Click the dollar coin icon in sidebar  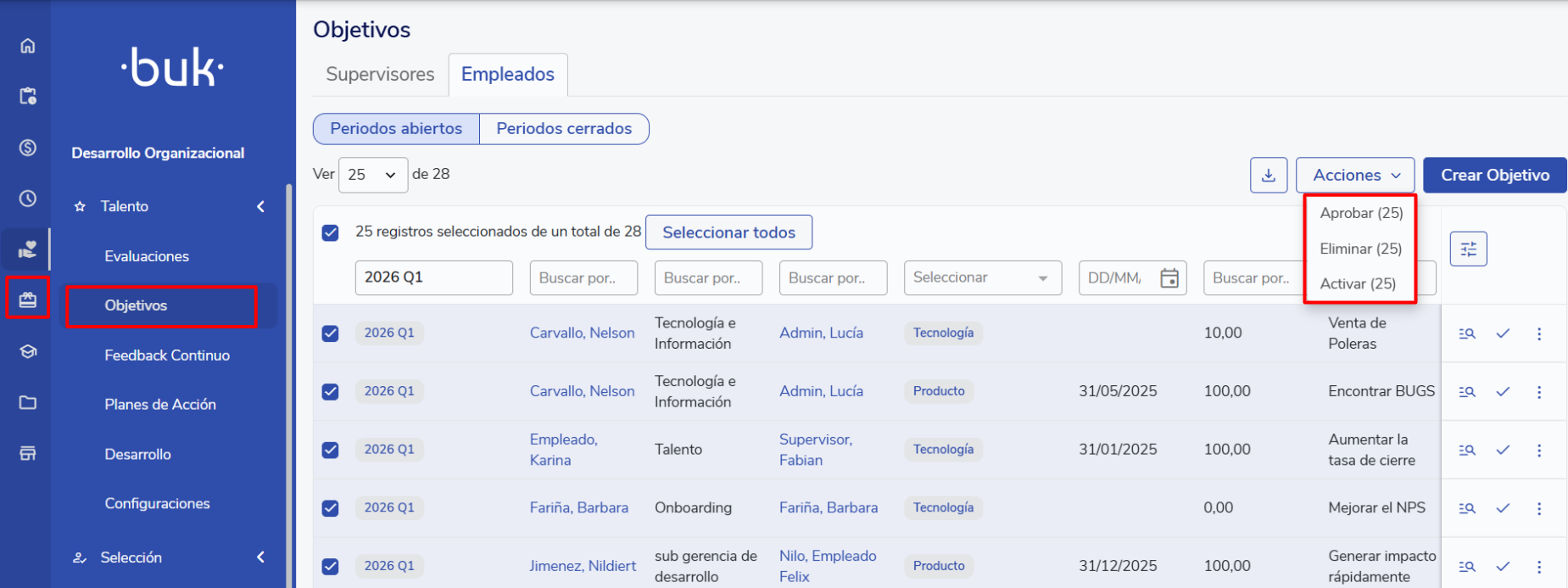pyautogui.click(x=28, y=148)
